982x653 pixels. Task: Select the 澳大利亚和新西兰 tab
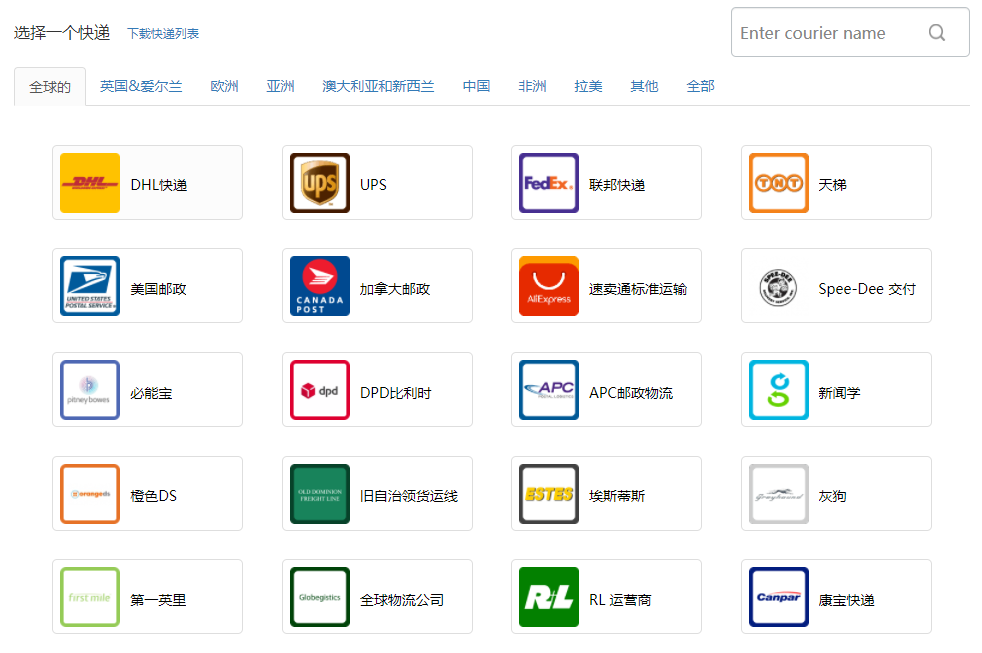point(378,86)
